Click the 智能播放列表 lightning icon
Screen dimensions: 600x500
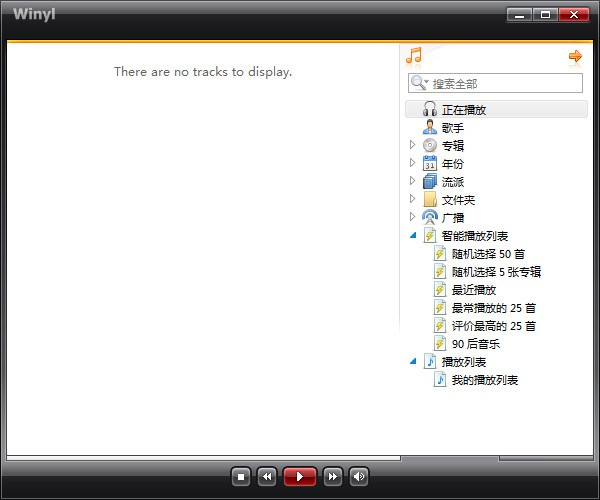[x=430, y=235]
